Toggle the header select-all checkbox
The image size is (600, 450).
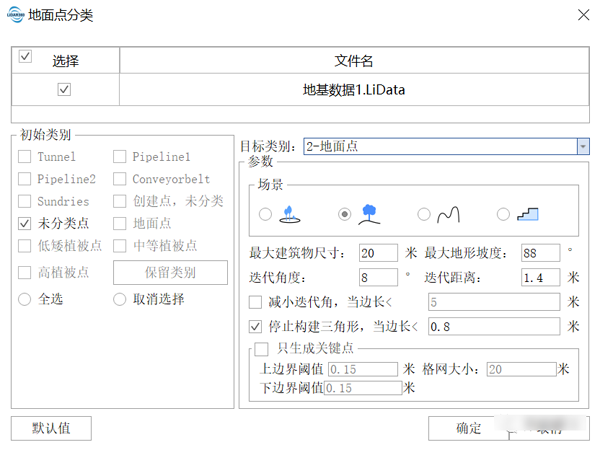pos(26,56)
